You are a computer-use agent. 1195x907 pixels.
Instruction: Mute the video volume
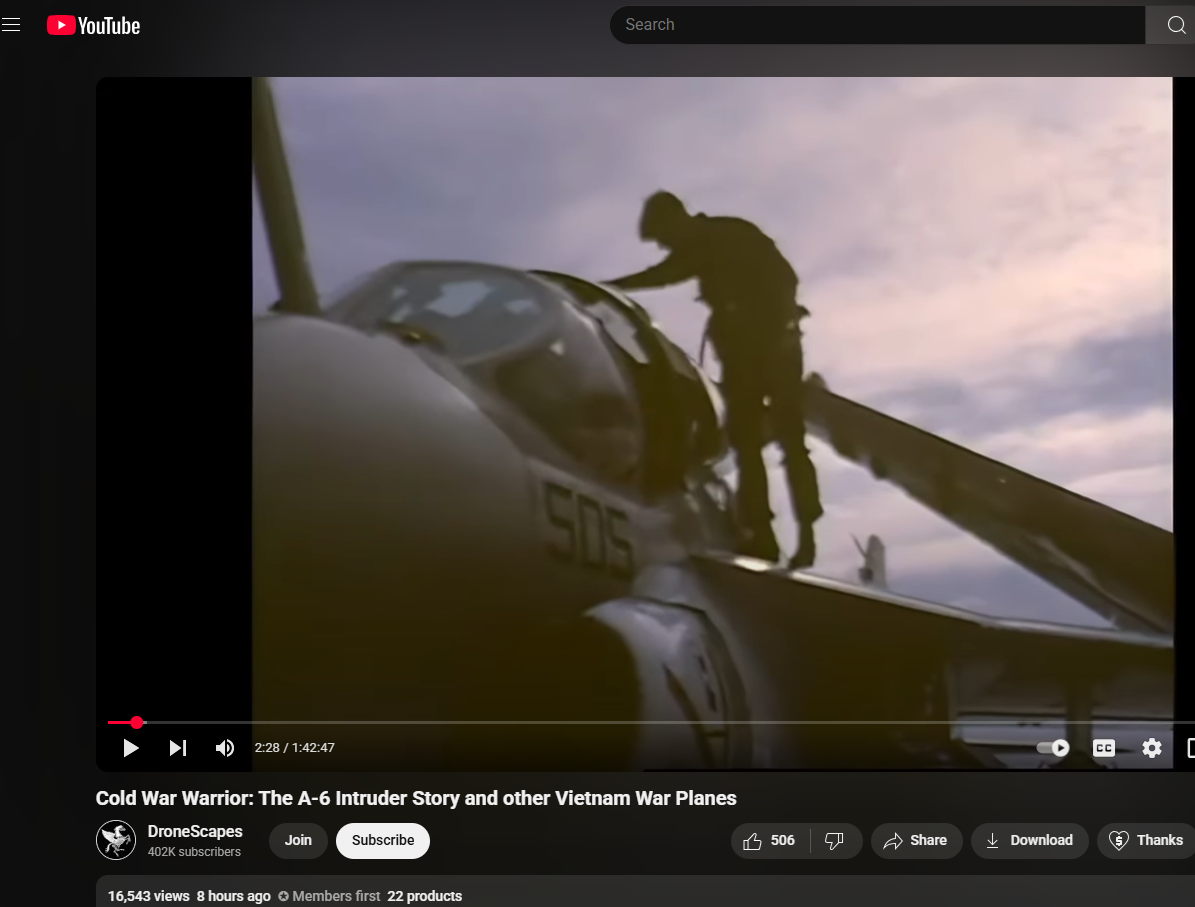pyautogui.click(x=224, y=748)
